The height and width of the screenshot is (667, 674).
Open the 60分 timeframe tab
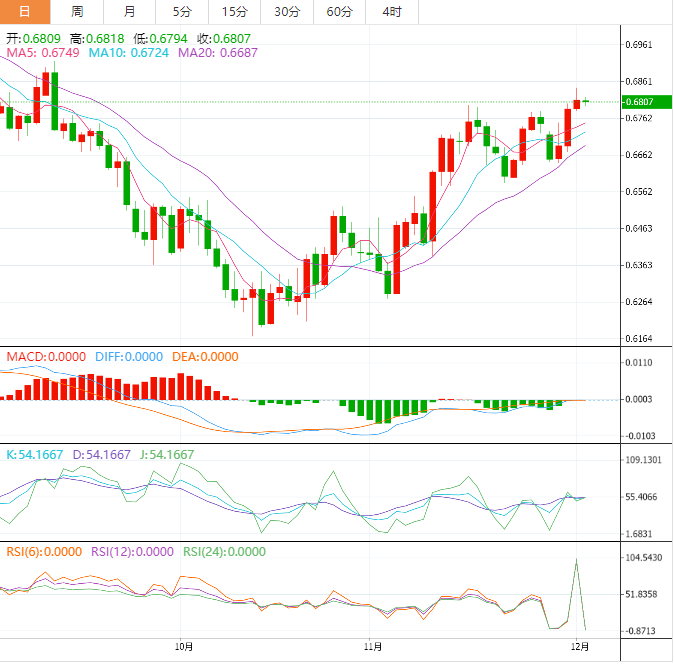click(x=340, y=12)
